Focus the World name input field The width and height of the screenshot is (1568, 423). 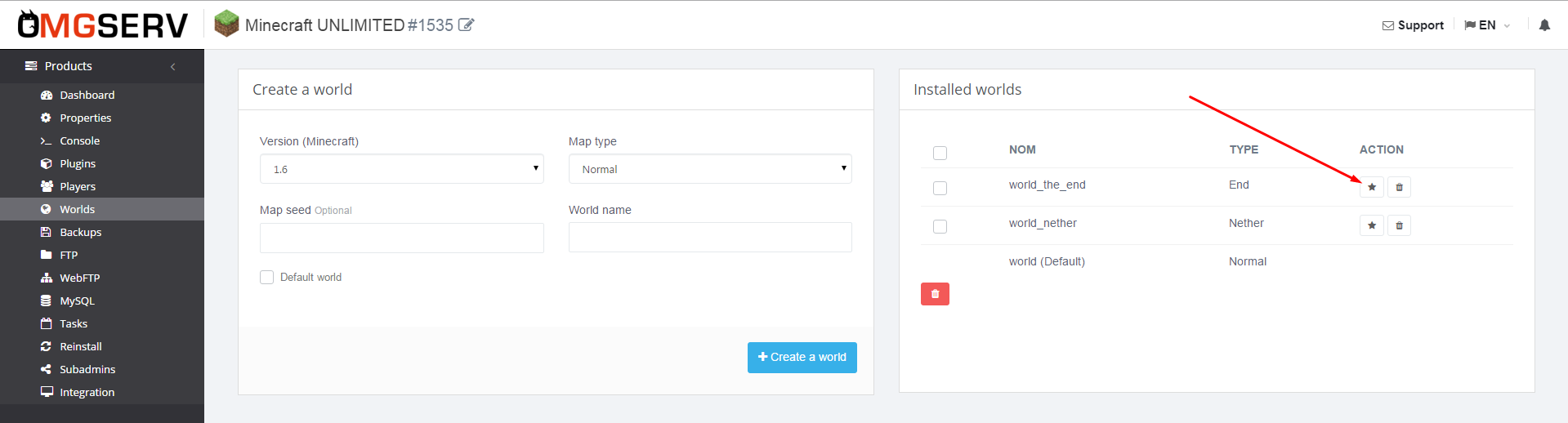710,238
